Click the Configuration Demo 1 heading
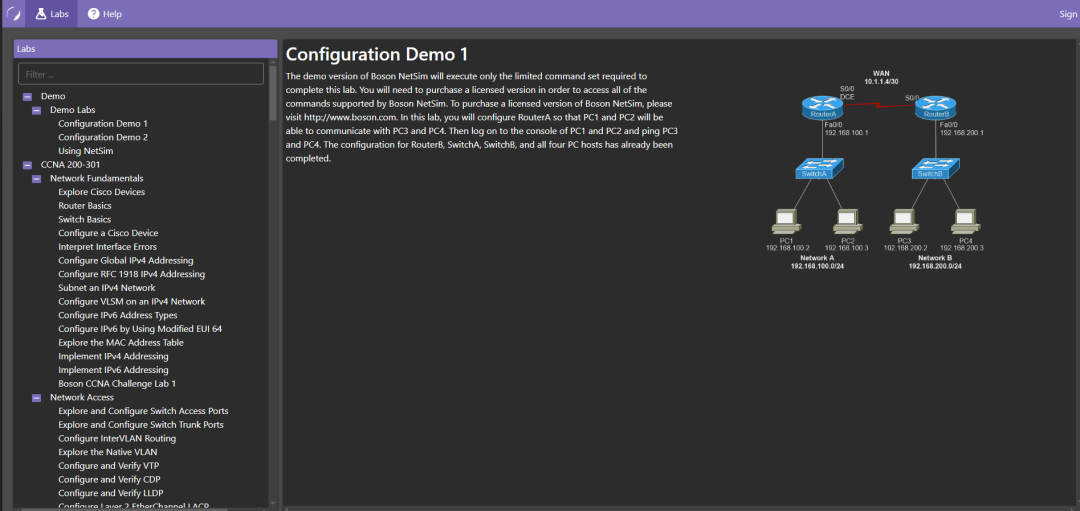Viewport: 1080px width, 511px height. pos(377,54)
